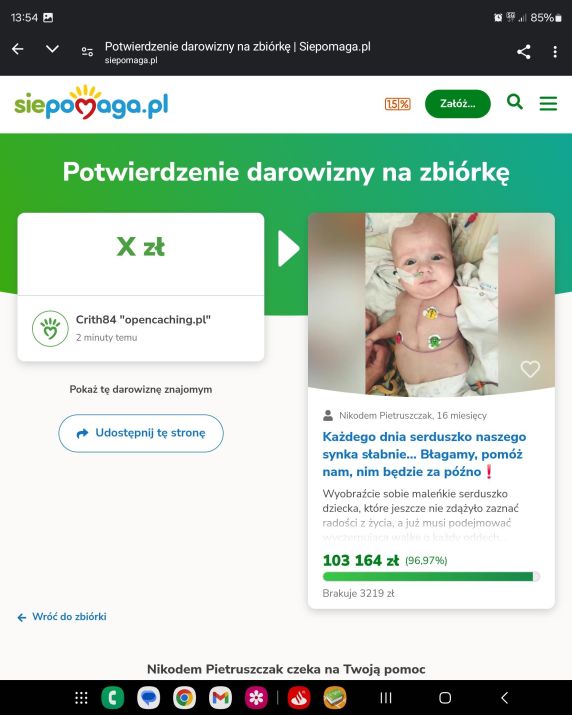Open the app drawer grid icon
This screenshot has height=715, width=572.
point(81,698)
